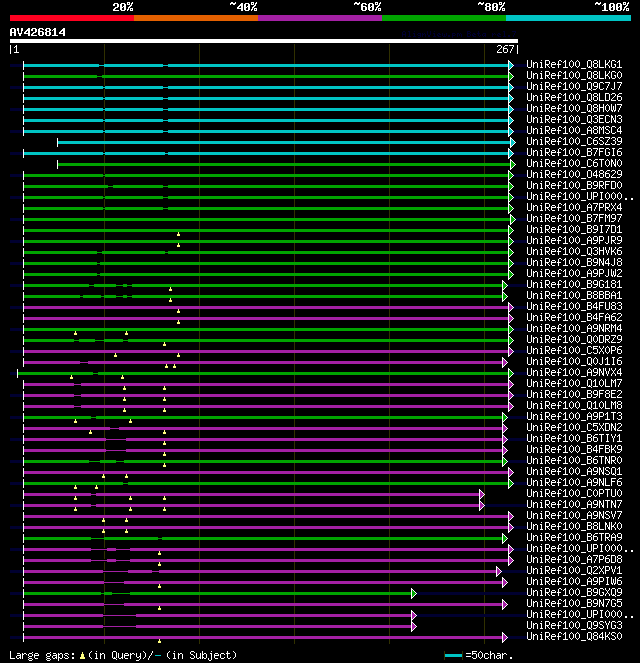Screen dimensions: 640x663
Task: Click the arrowhead ending the C0PTU0 alignment
Action: [x=482, y=494]
